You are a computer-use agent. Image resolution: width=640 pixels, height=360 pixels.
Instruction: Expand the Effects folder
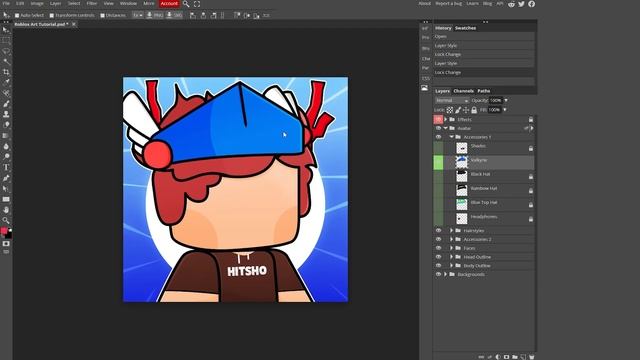coord(446,120)
